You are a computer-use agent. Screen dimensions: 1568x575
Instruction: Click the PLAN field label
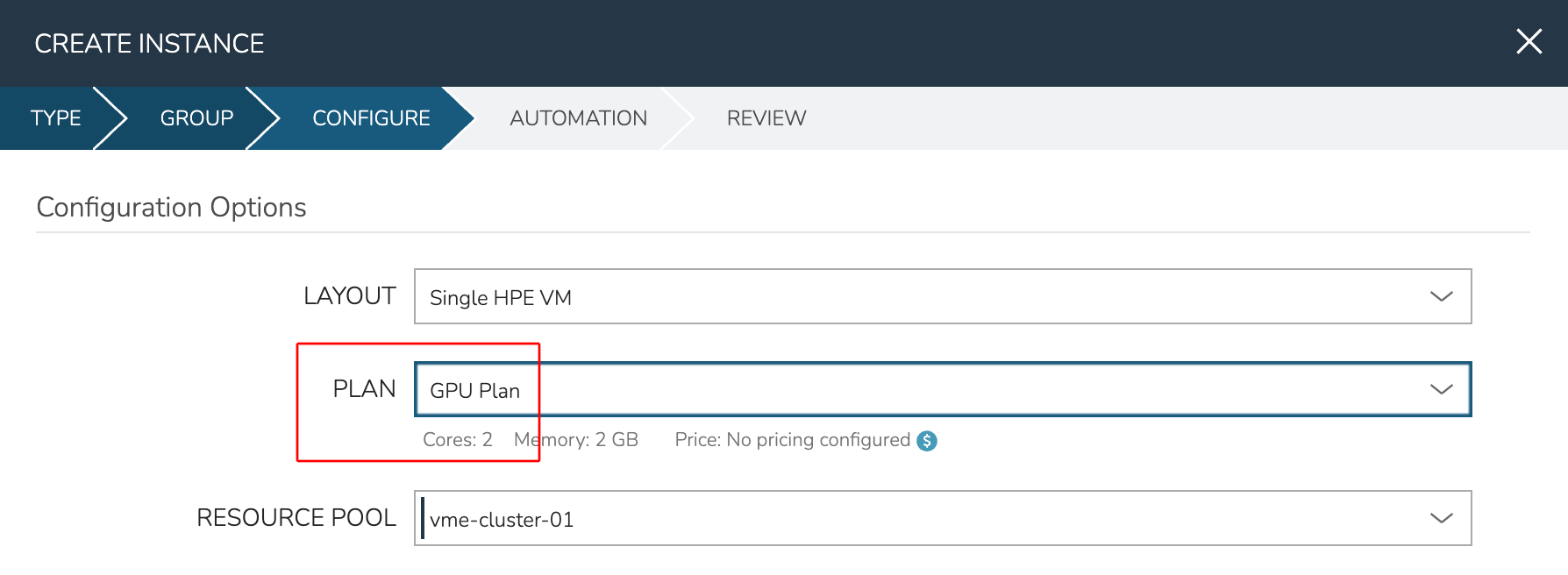click(364, 389)
